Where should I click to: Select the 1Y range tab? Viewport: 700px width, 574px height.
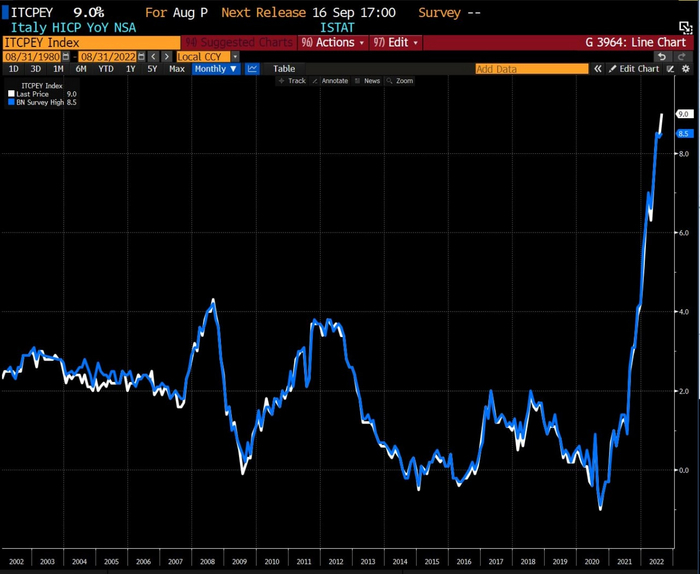pos(130,69)
